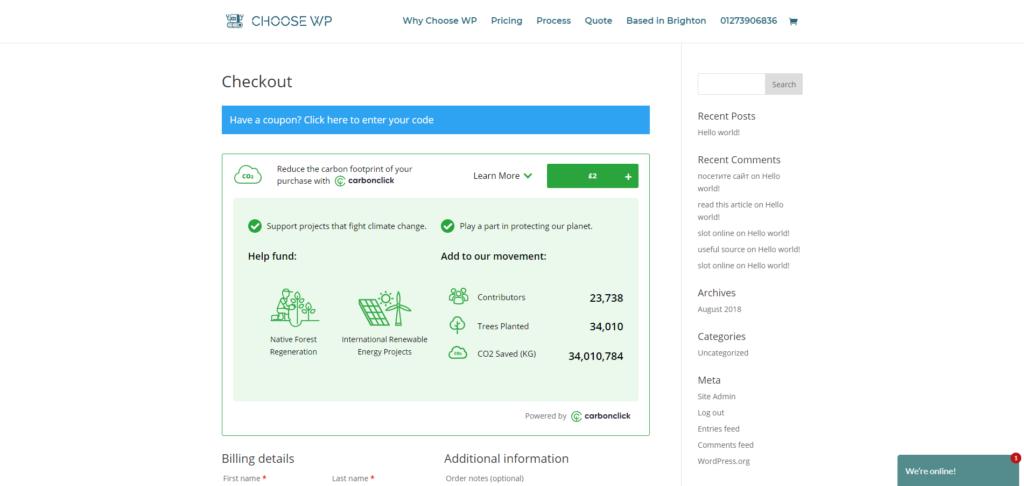1024x486 pixels.
Task: Click the 01273906836 phone number
Action: point(748,21)
